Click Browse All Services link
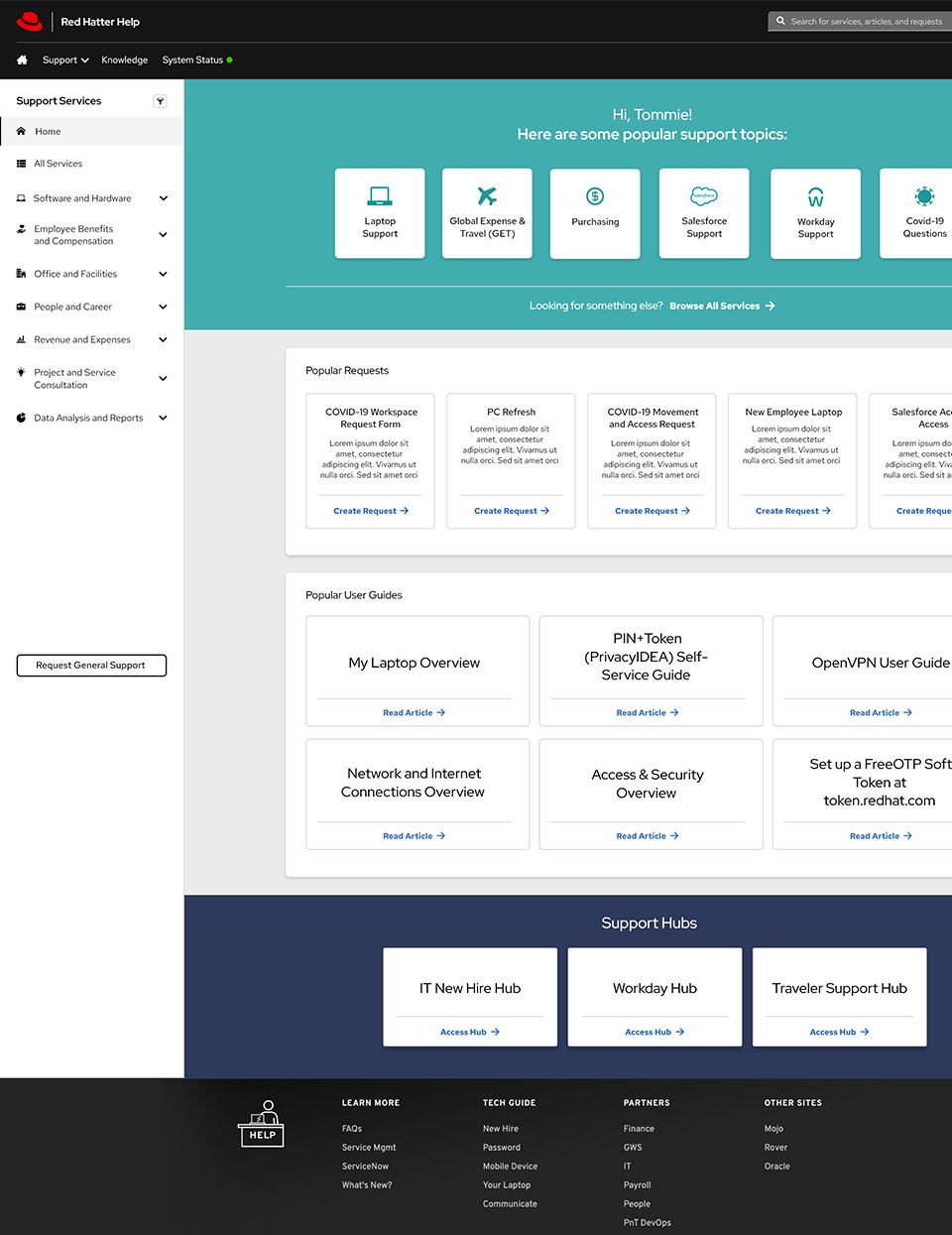The width and height of the screenshot is (952, 1235). [x=722, y=306]
